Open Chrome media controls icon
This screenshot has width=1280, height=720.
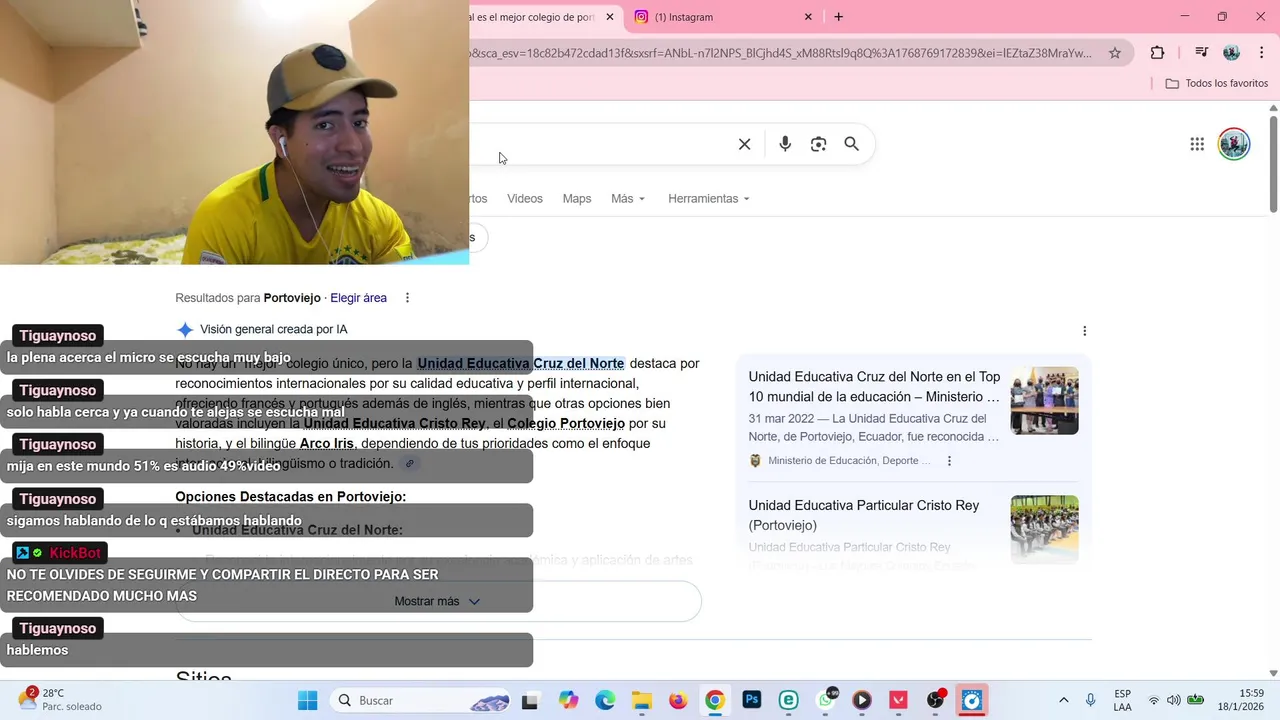click(x=1202, y=53)
